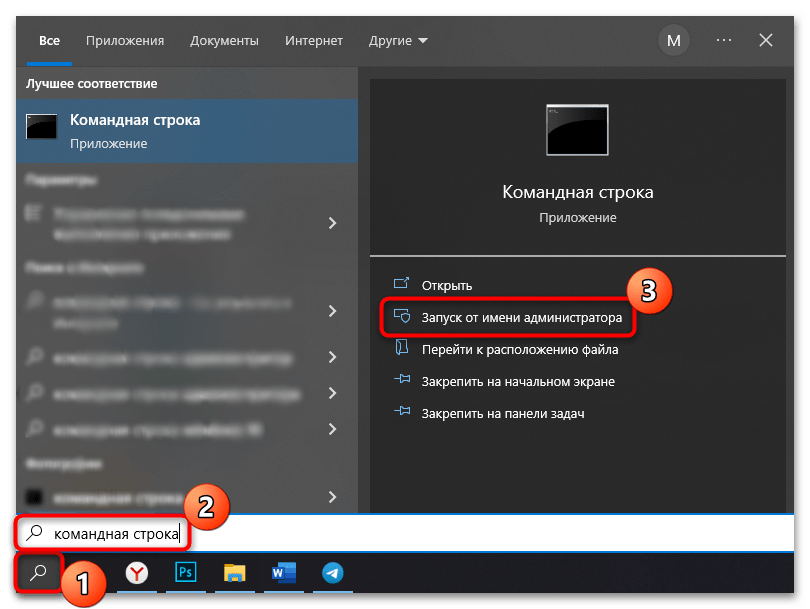Image resolution: width=810 pixels, height=609 pixels.
Task: Expand the Другие filter dropdown
Action: [x=397, y=41]
